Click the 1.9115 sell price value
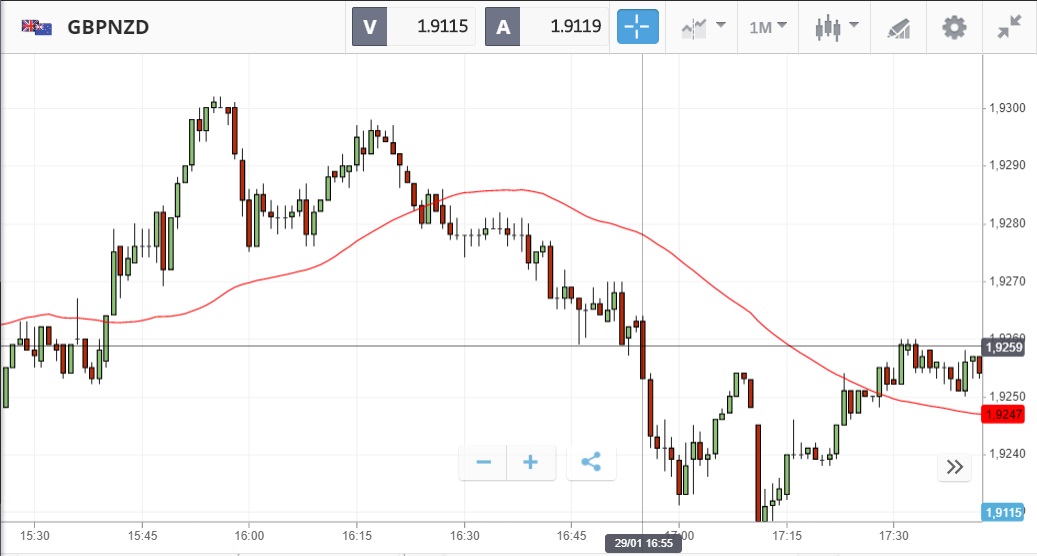Image resolution: width=1037 pixels, height=556 pixels. [x=442, y=26]
